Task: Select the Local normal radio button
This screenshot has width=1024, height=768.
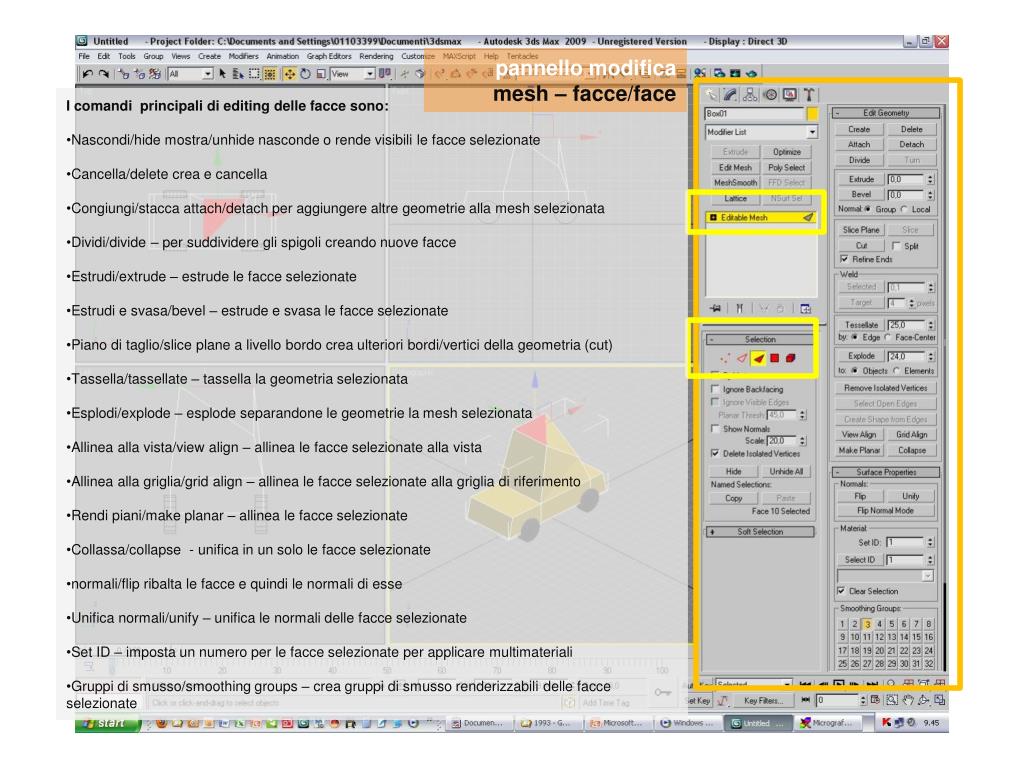Action: tap(904, 209)
